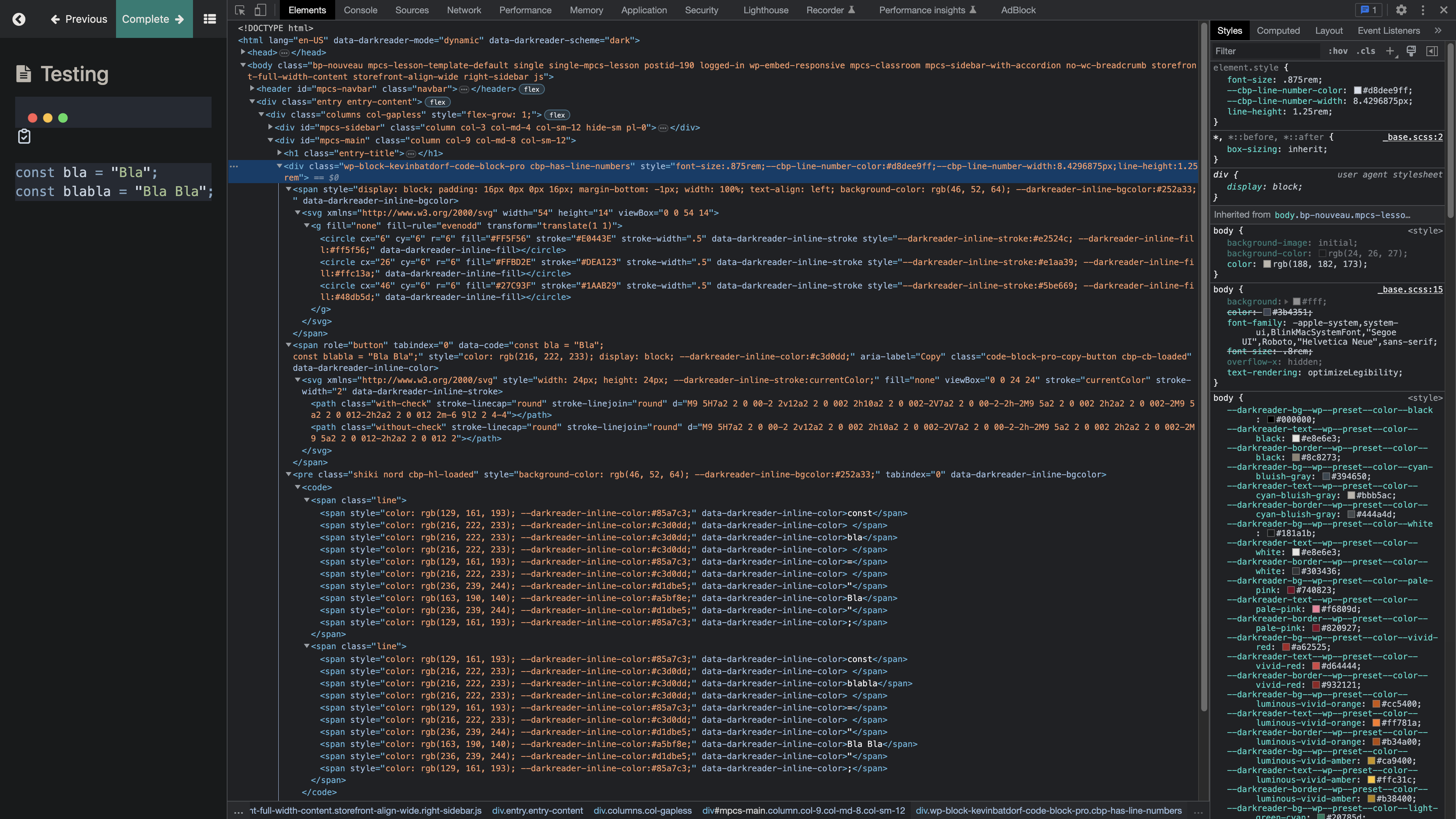
Task: Toggle :hov element state pane
Action: pyautogui.click(x=1338, y=51)
